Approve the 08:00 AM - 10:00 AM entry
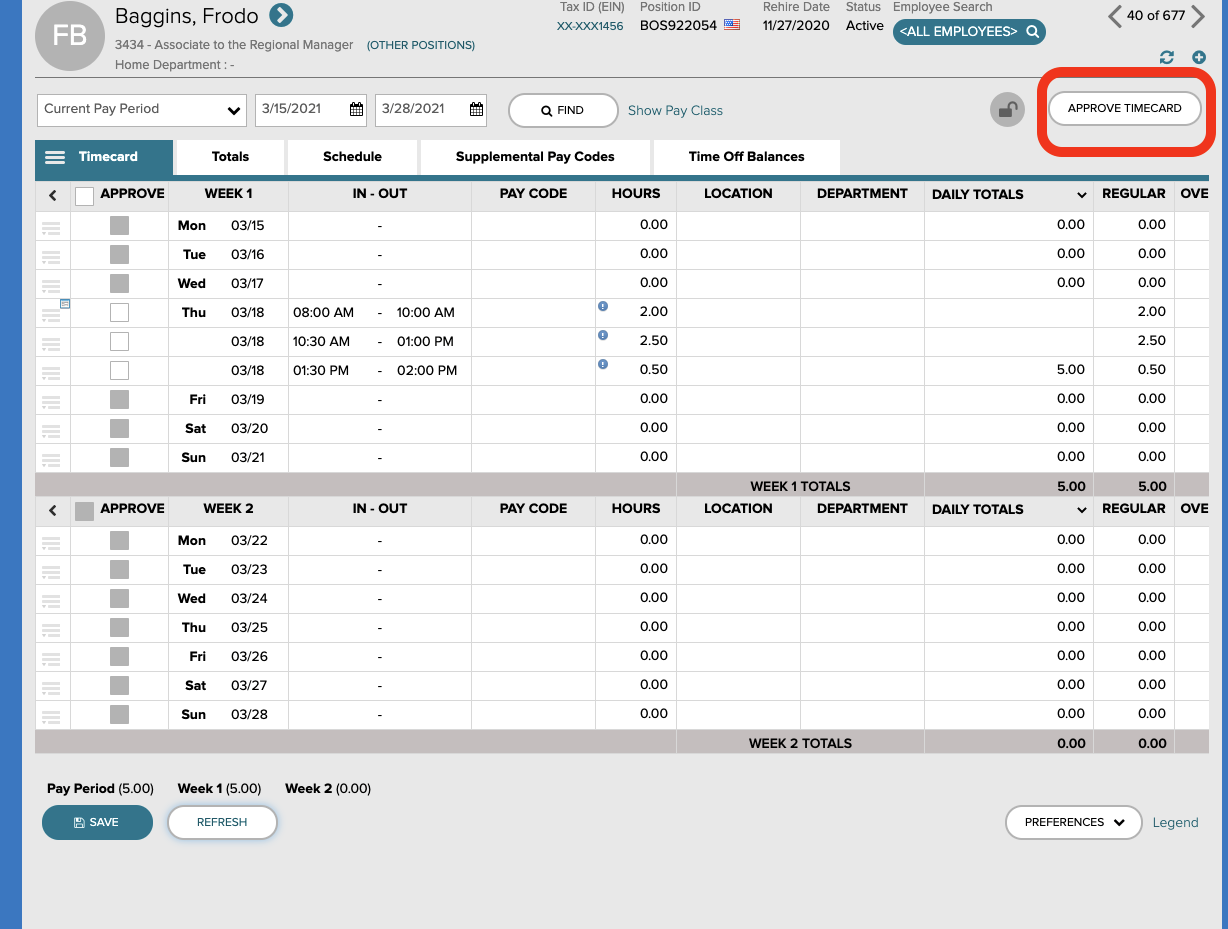 pyautogui.click(x=119, y=312)
